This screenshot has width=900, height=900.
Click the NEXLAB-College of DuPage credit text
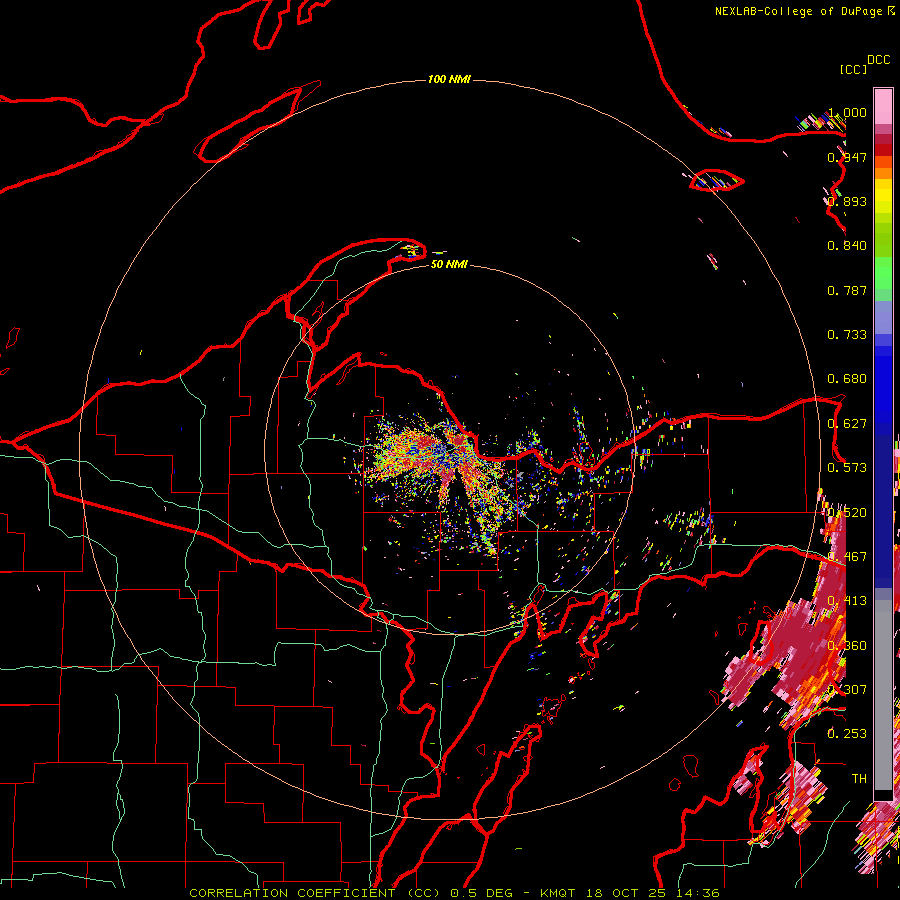coord(798,11)
